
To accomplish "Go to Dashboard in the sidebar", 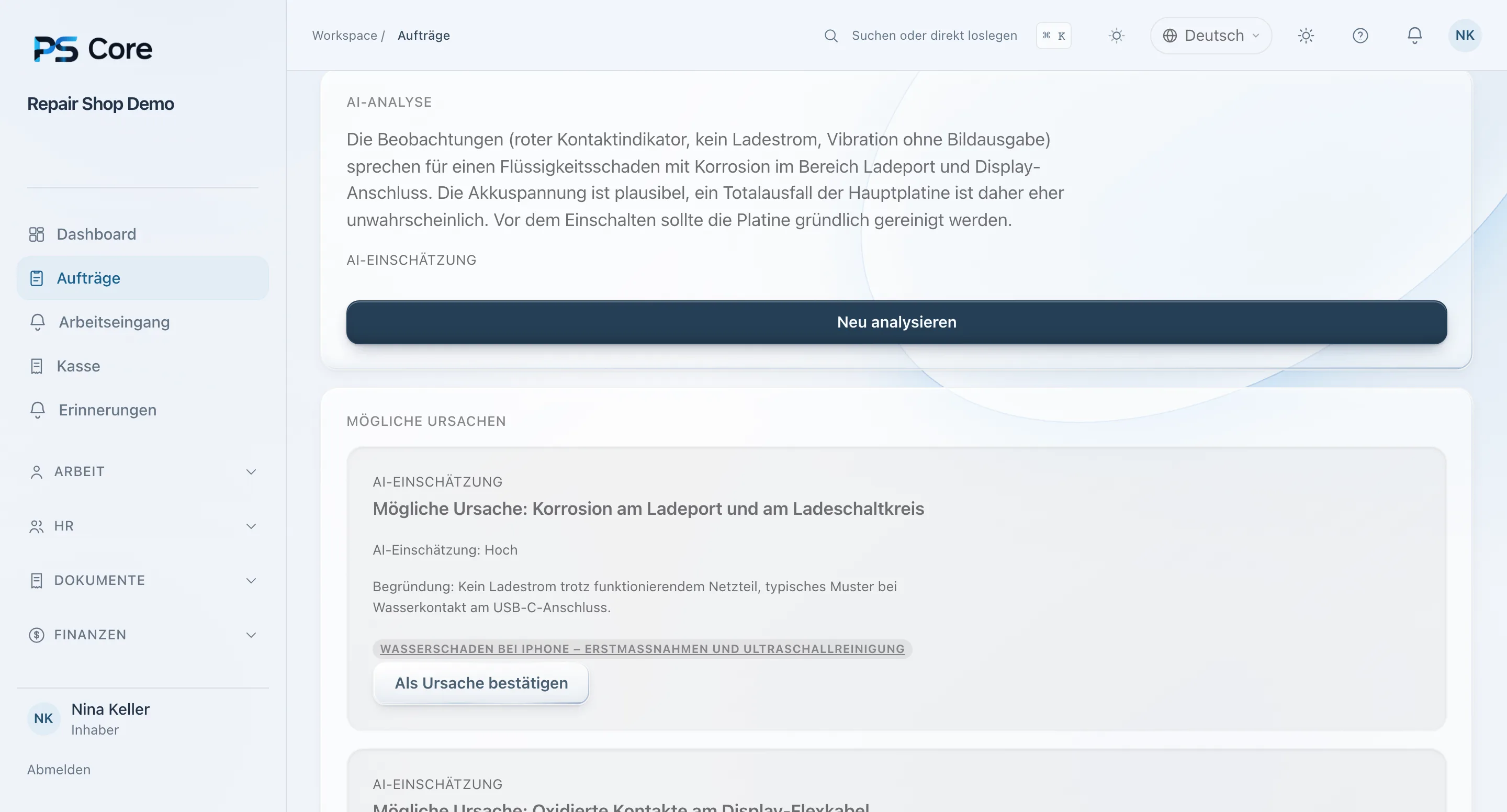I will point(142,234).
